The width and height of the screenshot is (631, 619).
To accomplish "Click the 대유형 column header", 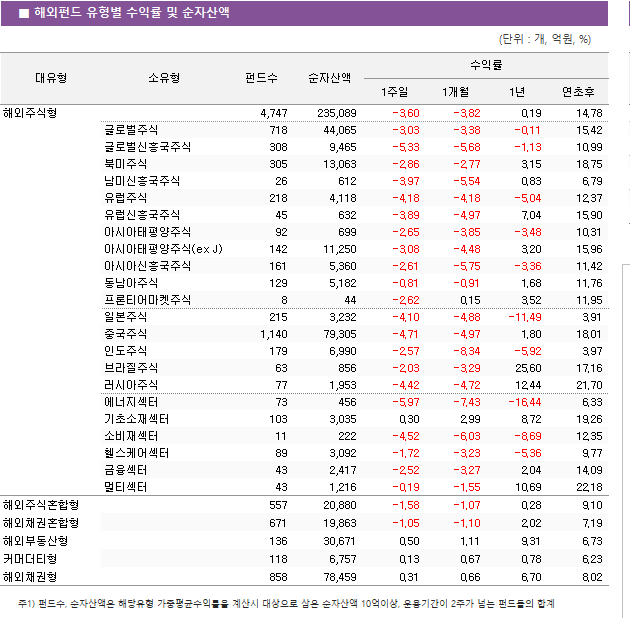I will point(51,78).
